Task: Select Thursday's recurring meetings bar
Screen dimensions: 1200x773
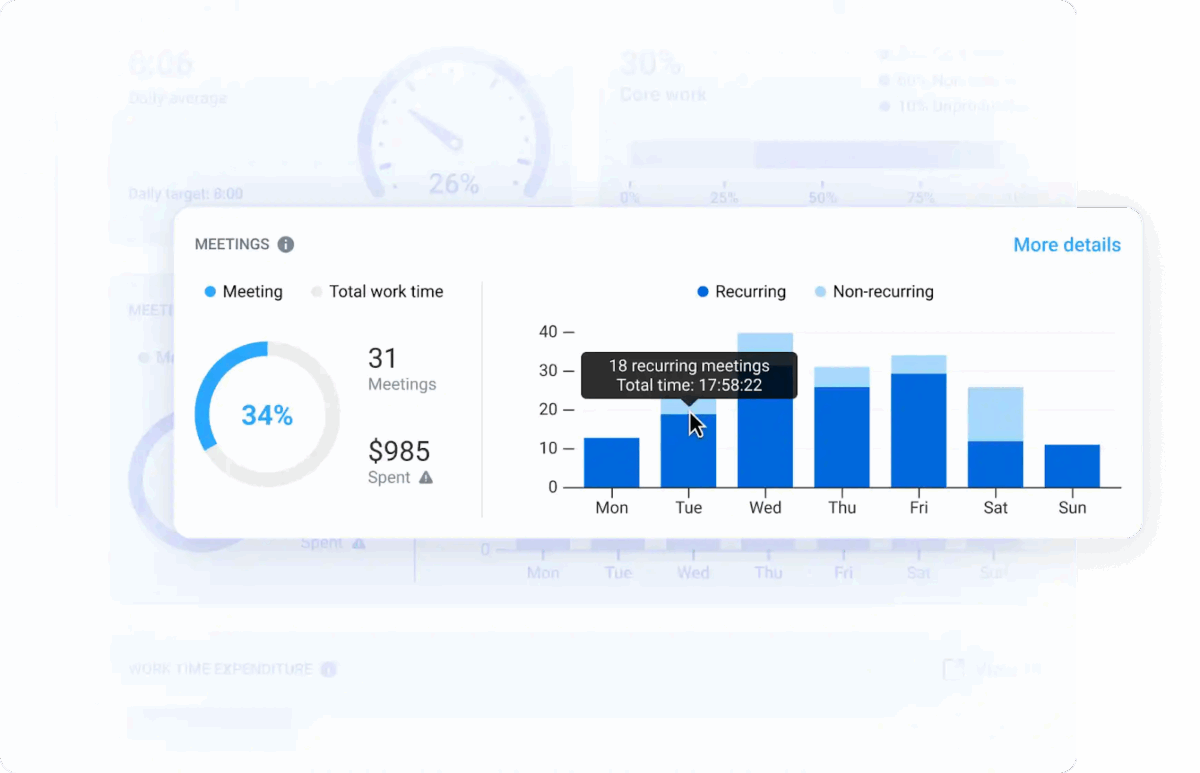Action: pyautogui.click(x=842, y=437)
